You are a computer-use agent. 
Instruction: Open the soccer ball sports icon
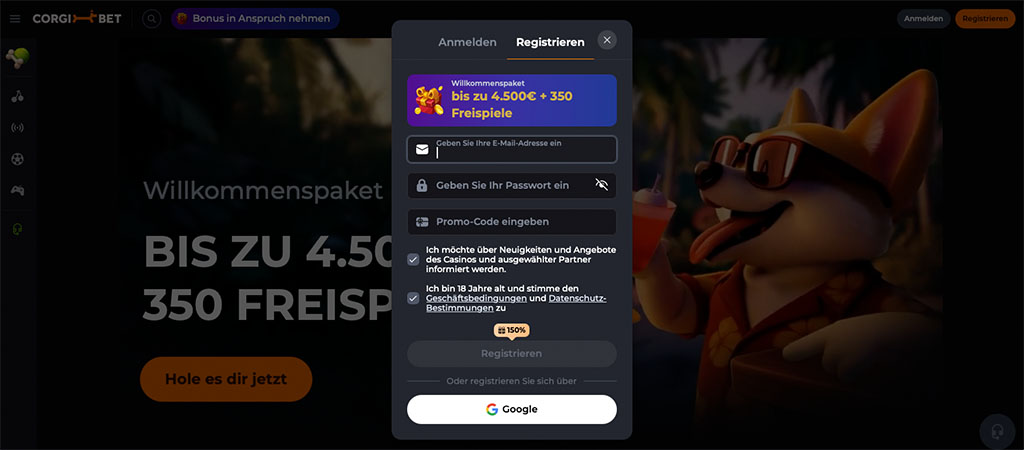[18, 159]
